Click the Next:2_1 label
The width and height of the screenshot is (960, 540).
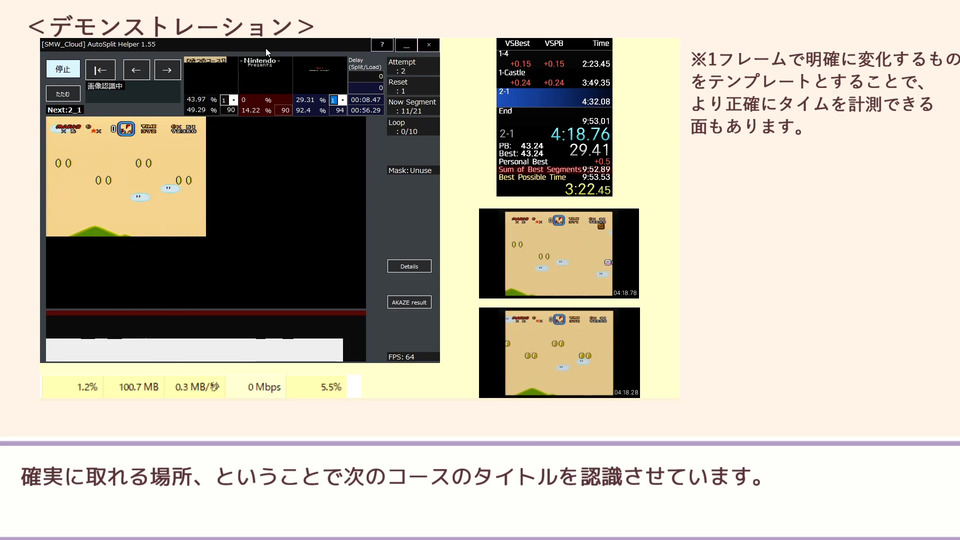coord(65,110)
